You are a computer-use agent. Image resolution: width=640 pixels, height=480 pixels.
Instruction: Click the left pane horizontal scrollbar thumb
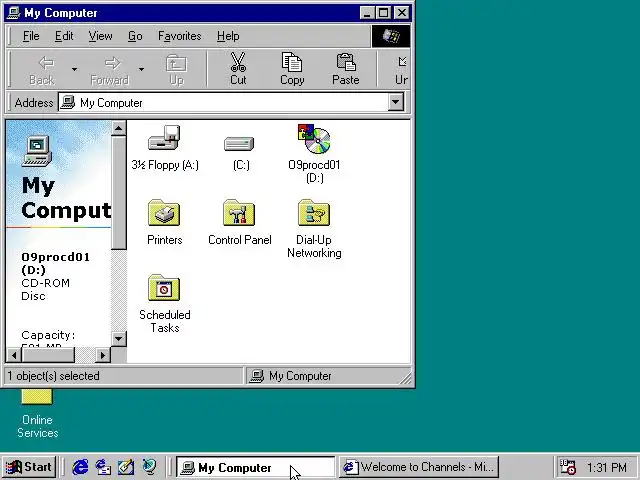(x=48, y=355)
